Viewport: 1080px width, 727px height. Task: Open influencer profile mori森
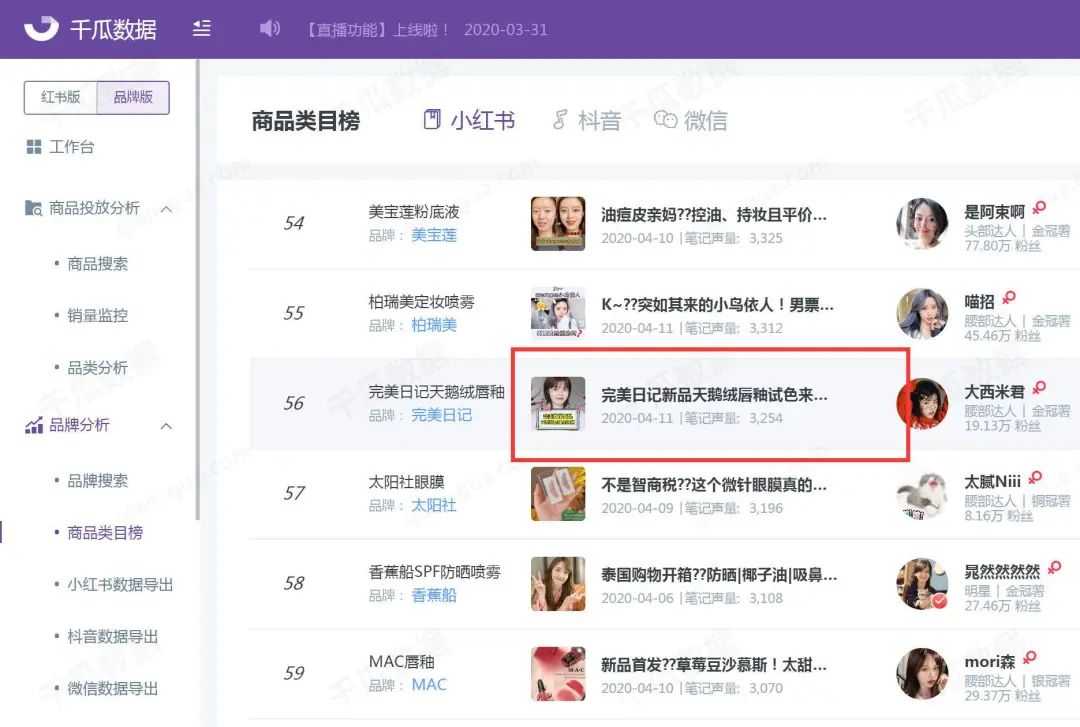pyautogui.click(x=990, y=662)
